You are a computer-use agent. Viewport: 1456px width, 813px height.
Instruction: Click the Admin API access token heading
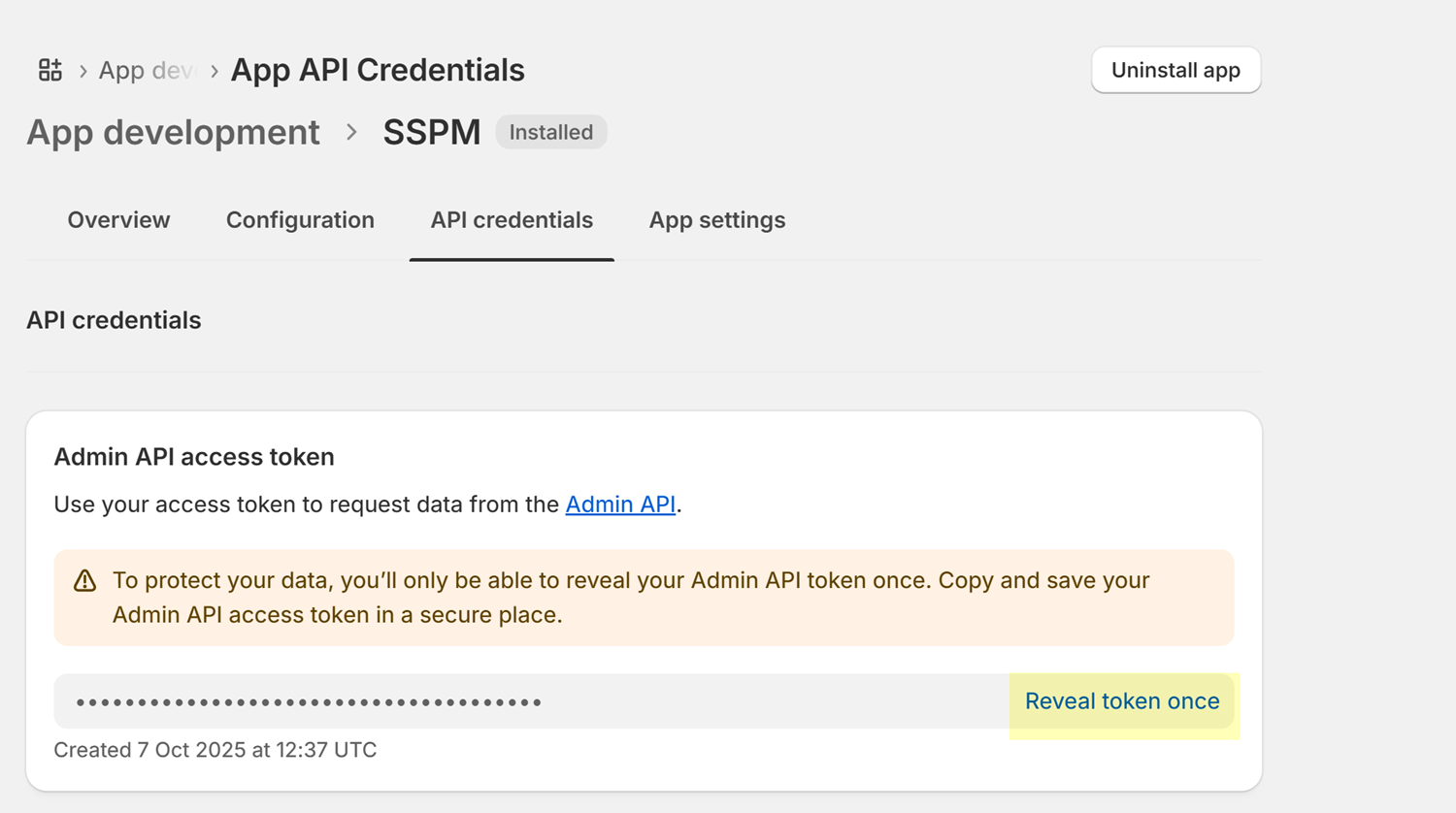coord(194,457)
